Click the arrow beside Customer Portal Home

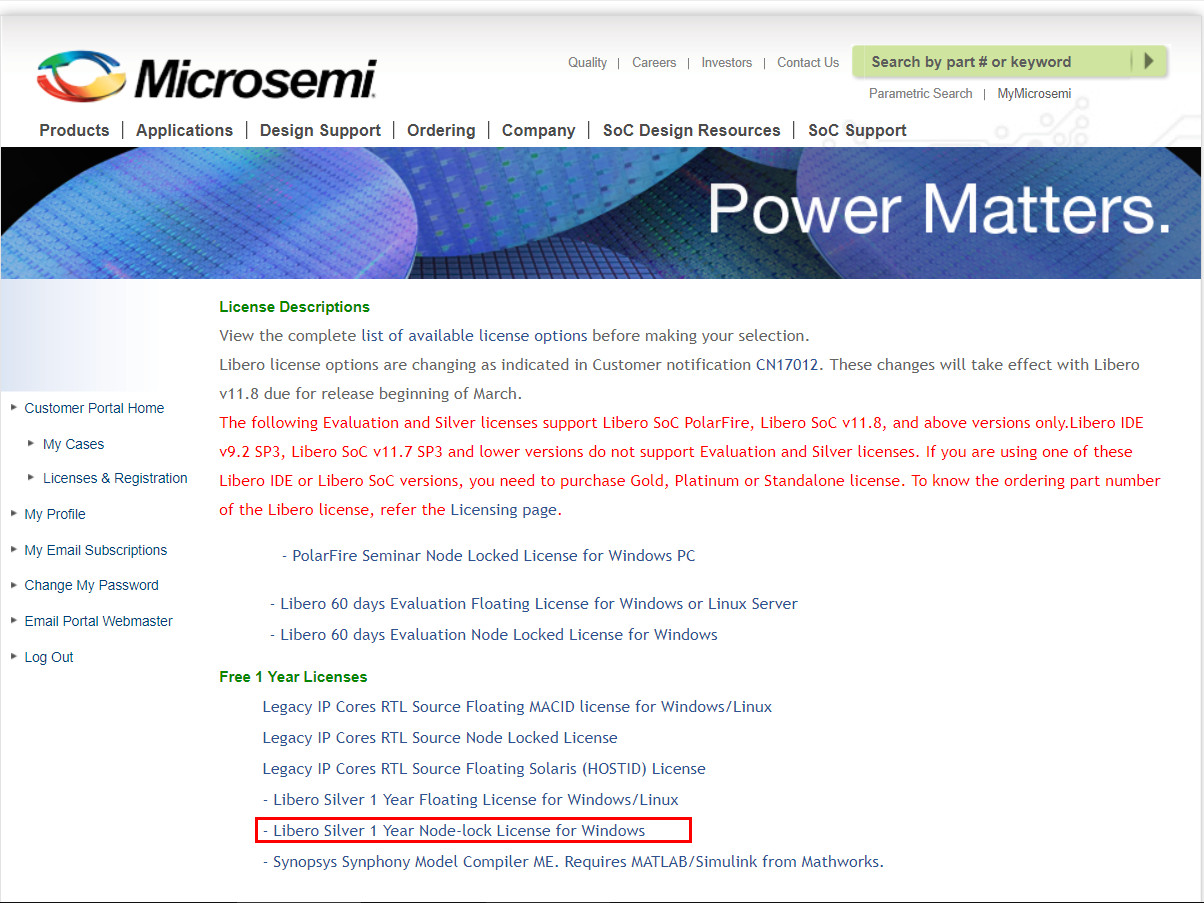tap(14, 407)
